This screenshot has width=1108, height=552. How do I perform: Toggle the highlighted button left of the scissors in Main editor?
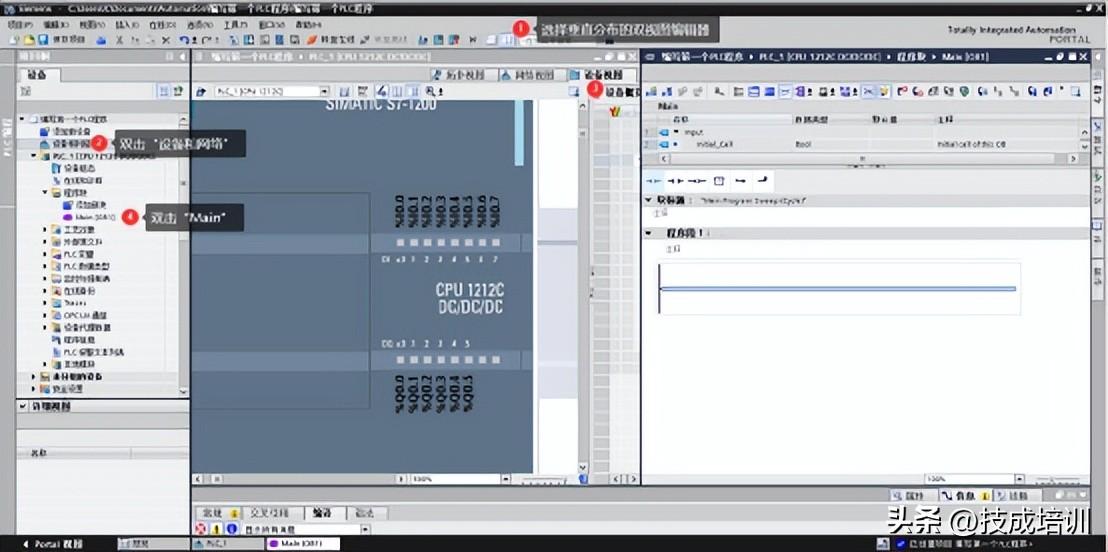(785, 91)
